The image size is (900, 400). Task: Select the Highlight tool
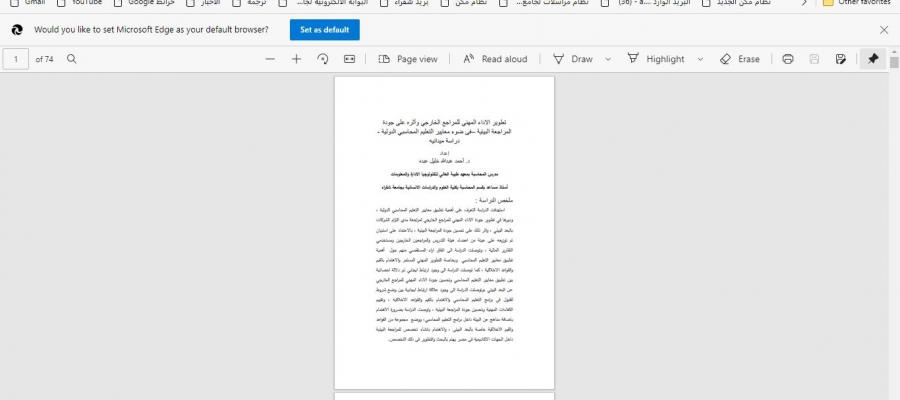point(655,59)
